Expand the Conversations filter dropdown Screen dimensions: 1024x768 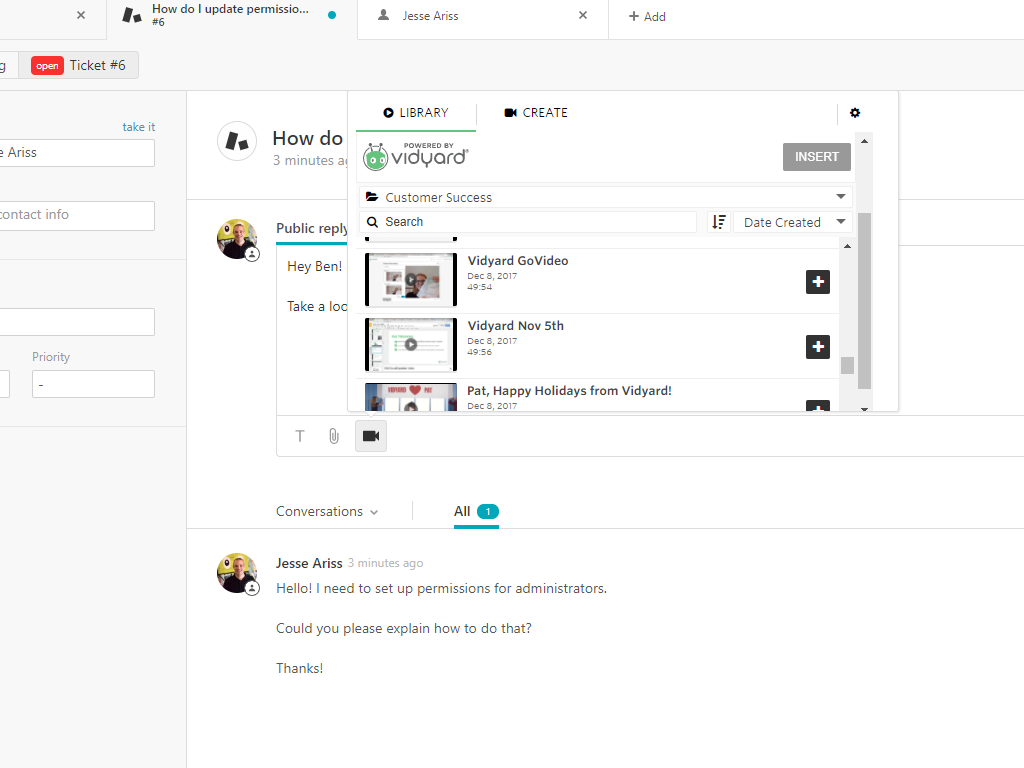(x=327, y=511)
